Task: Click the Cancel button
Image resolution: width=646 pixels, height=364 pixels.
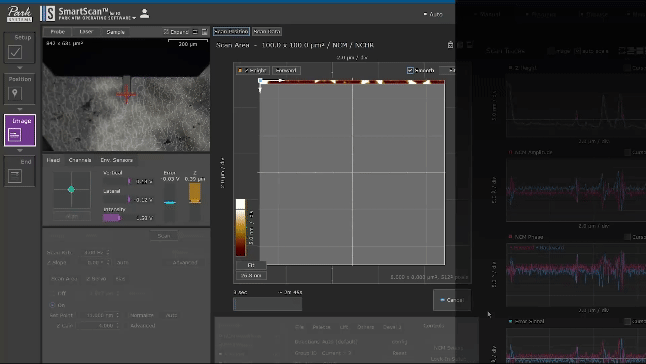Action: 452,300
